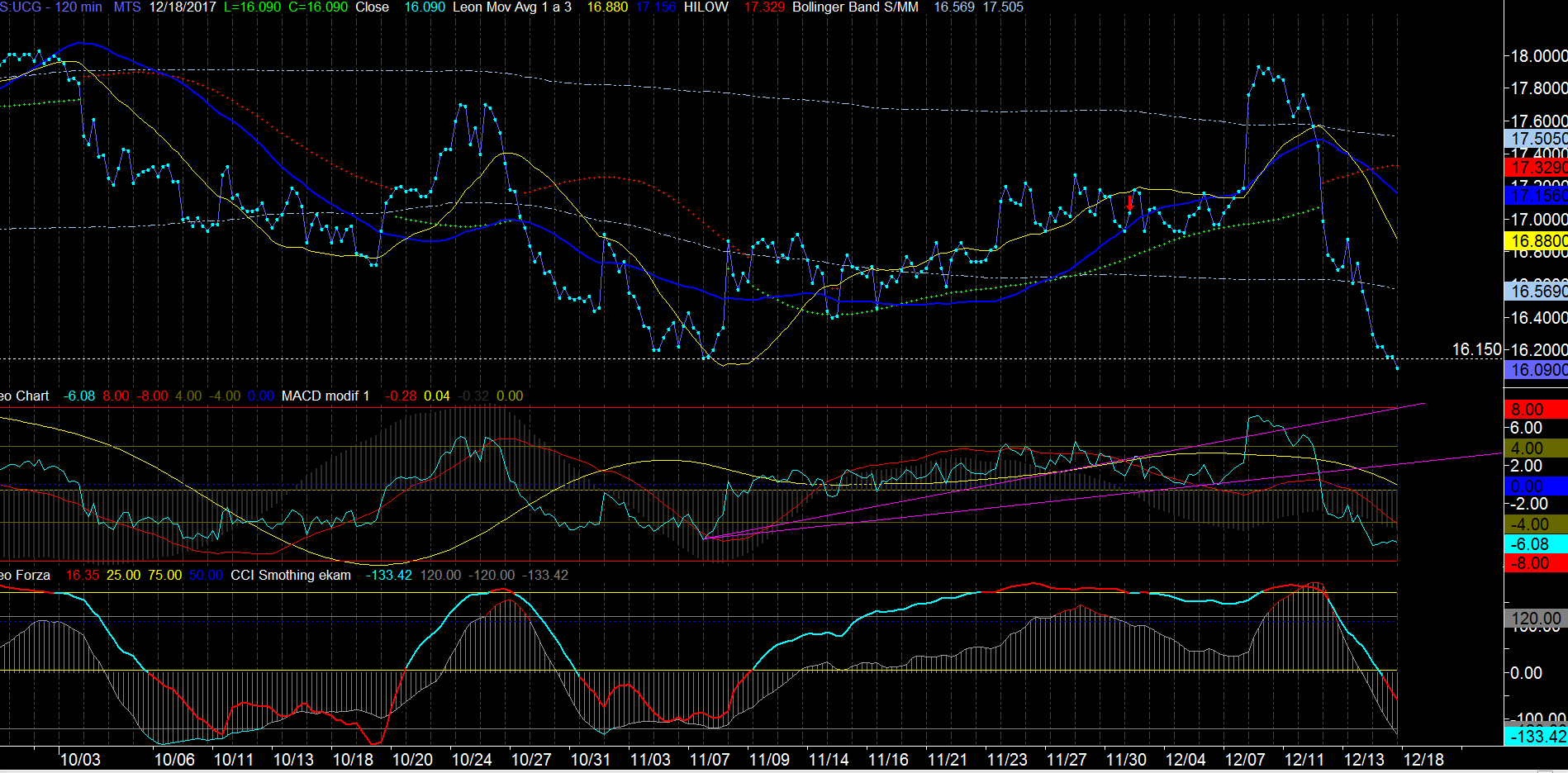This screenshot has height=773, width=1568.
Task: Click the '12/18' date on time axis
Action: point(1423,760)
